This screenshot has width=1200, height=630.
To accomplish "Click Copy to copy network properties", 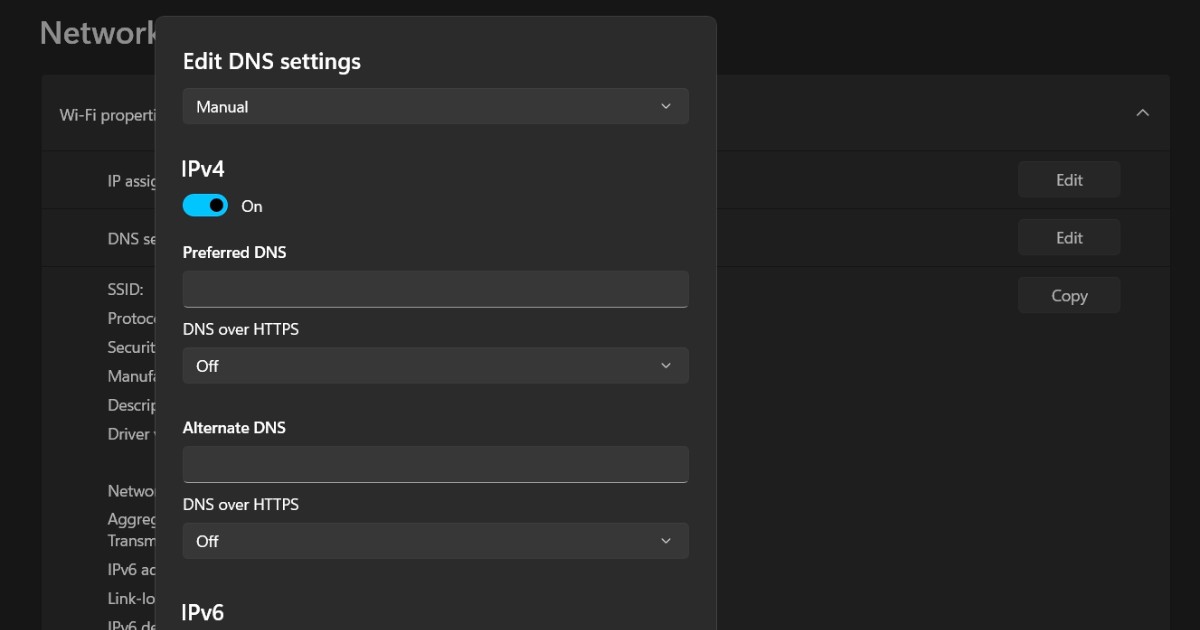I will [x=1068, y=295].
